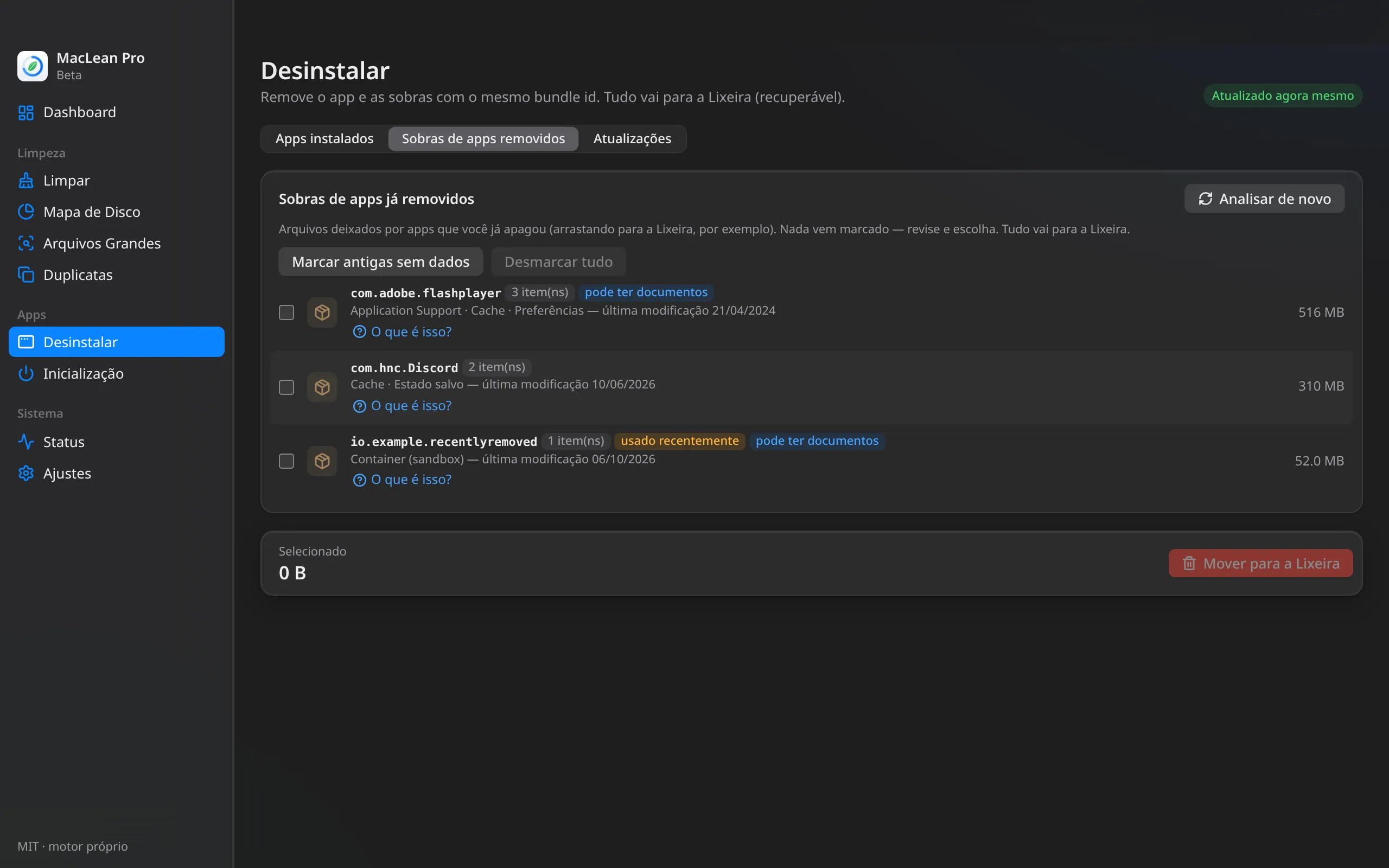Click the package icon for io.example.recentlyremoved

coord(322,461)
